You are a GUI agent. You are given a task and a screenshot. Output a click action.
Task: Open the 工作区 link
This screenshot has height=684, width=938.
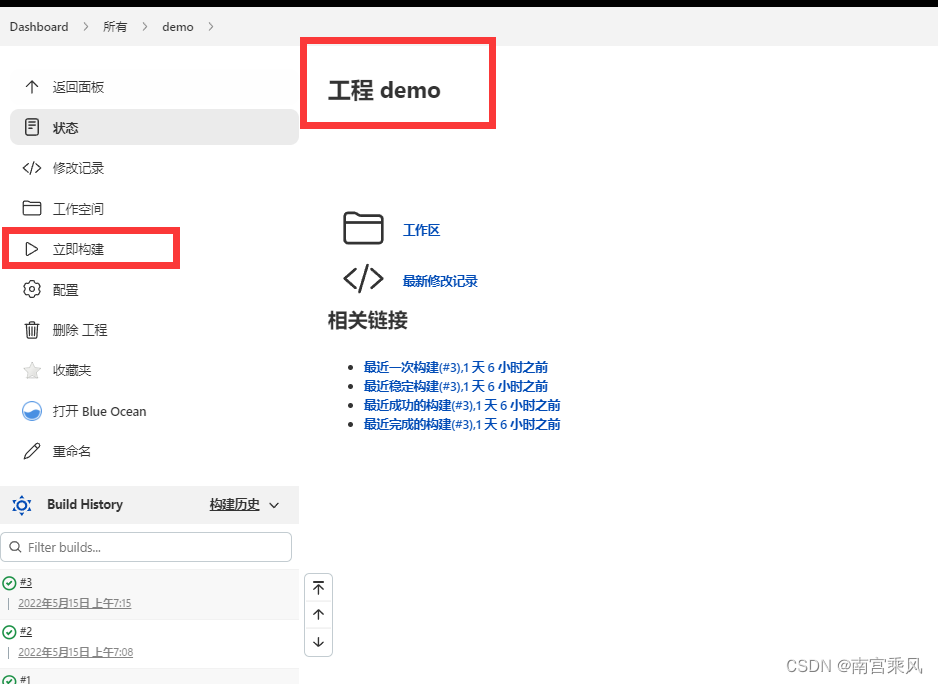422,230
